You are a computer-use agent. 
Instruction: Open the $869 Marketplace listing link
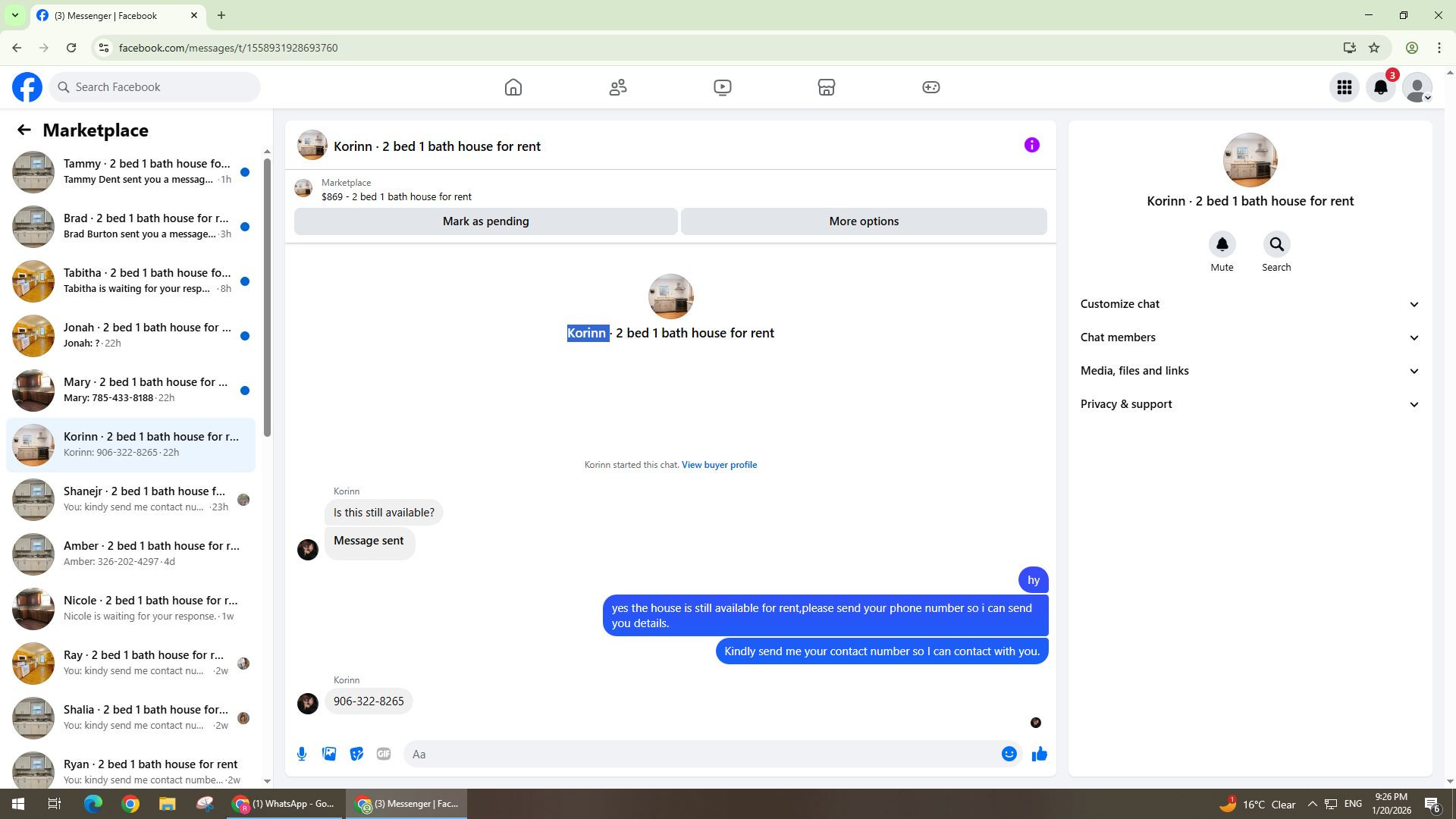(x=397, y=197)
